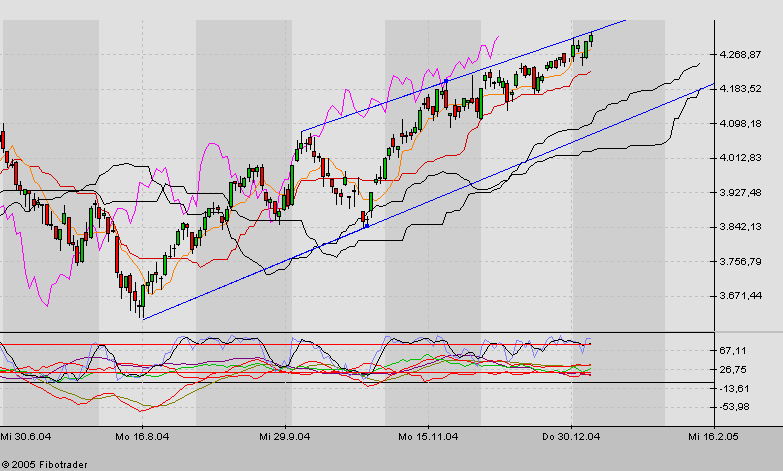Select the 3.756,79 price level label
The height and width of the screenshot is (471, 783).
pyautogui.click(x=741, y=261)
